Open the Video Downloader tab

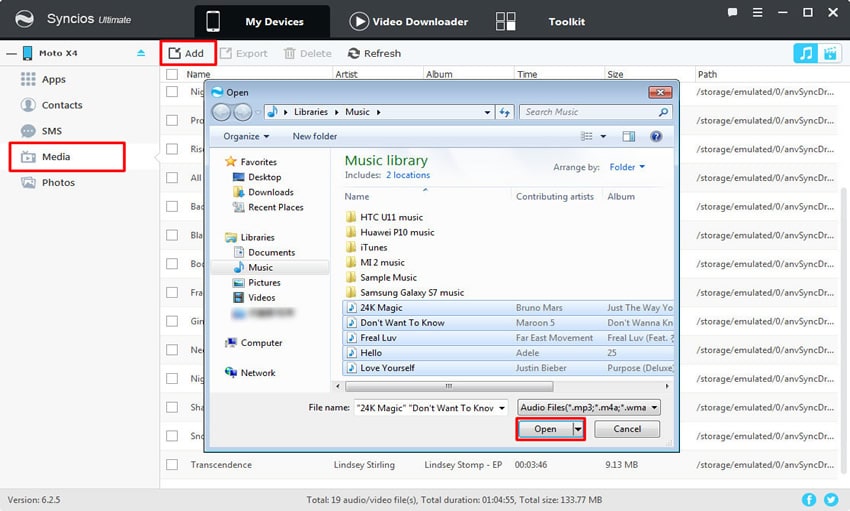(x=409, y=22)
